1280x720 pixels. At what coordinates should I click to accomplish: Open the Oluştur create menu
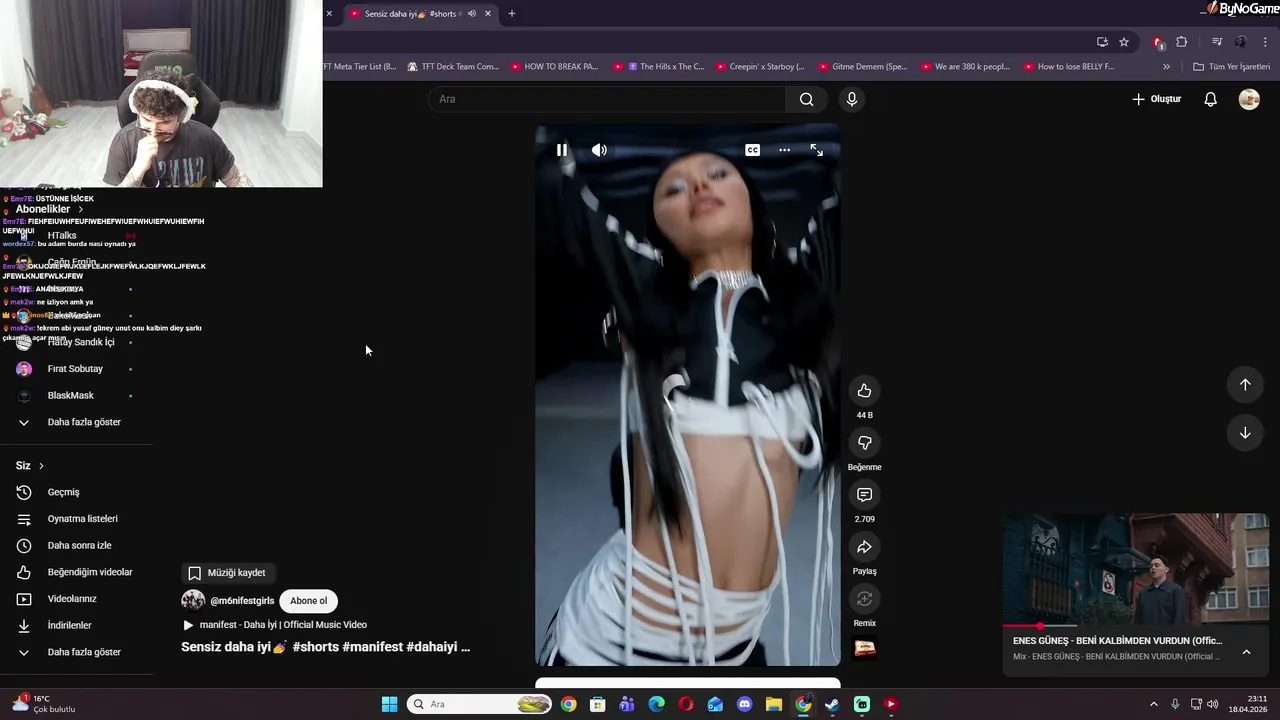click(x=1156, y=99)
